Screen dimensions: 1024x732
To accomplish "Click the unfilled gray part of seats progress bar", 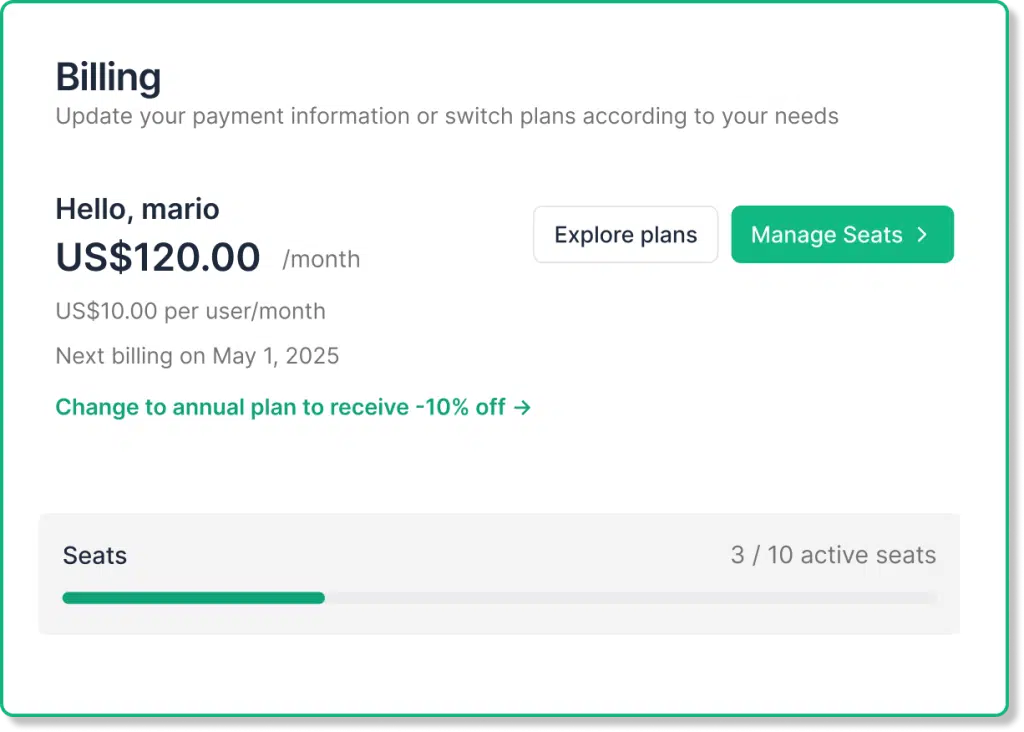I will pyautogui.click(x=631, y=597).
